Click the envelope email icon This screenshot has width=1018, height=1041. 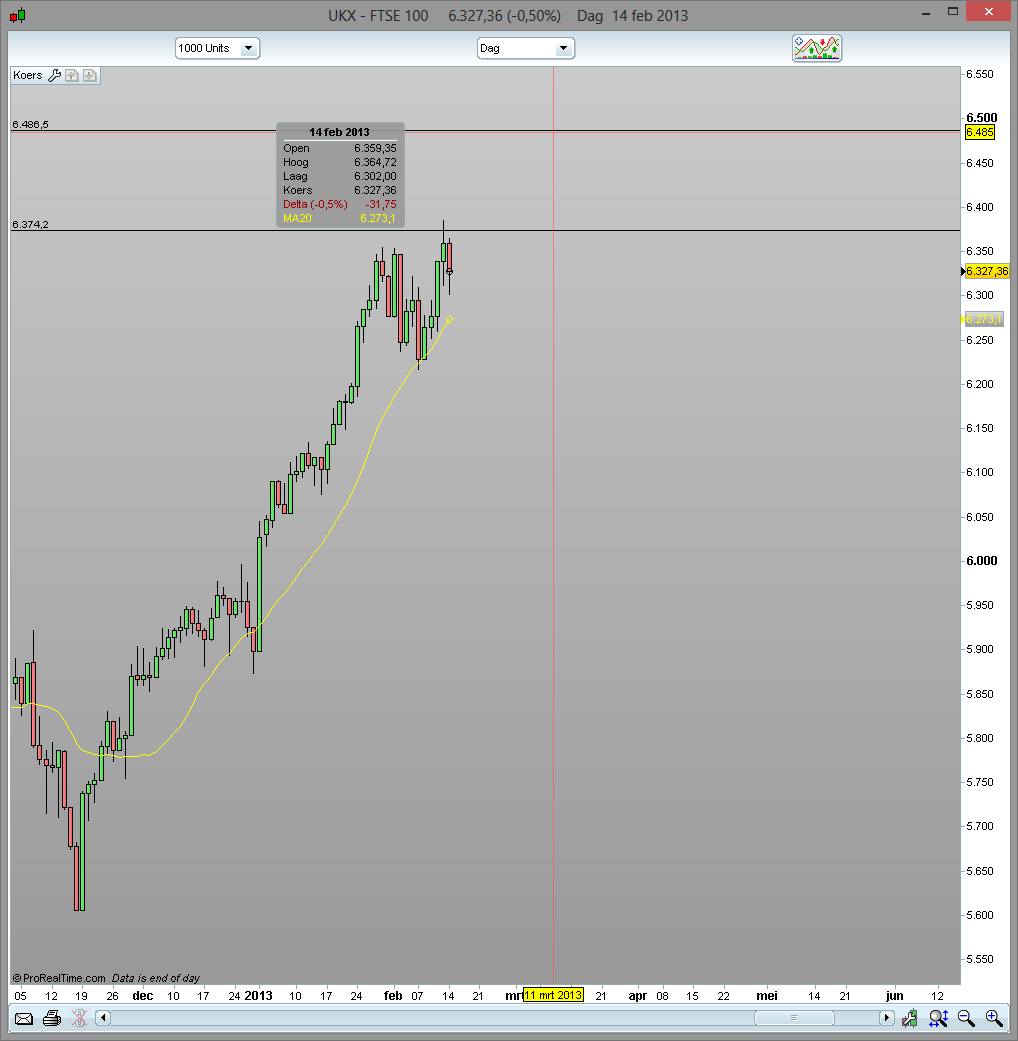click(24, 1018)
